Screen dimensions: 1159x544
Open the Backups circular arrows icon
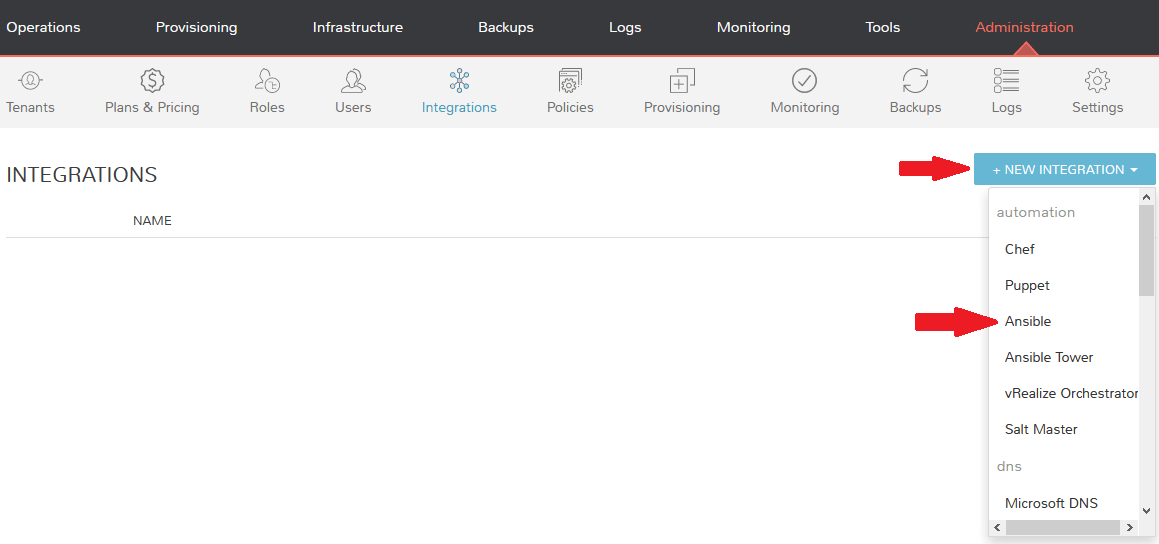[915, 81]
